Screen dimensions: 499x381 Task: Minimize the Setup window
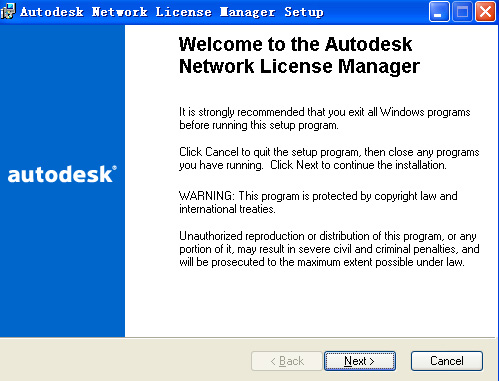pos(439,12)
